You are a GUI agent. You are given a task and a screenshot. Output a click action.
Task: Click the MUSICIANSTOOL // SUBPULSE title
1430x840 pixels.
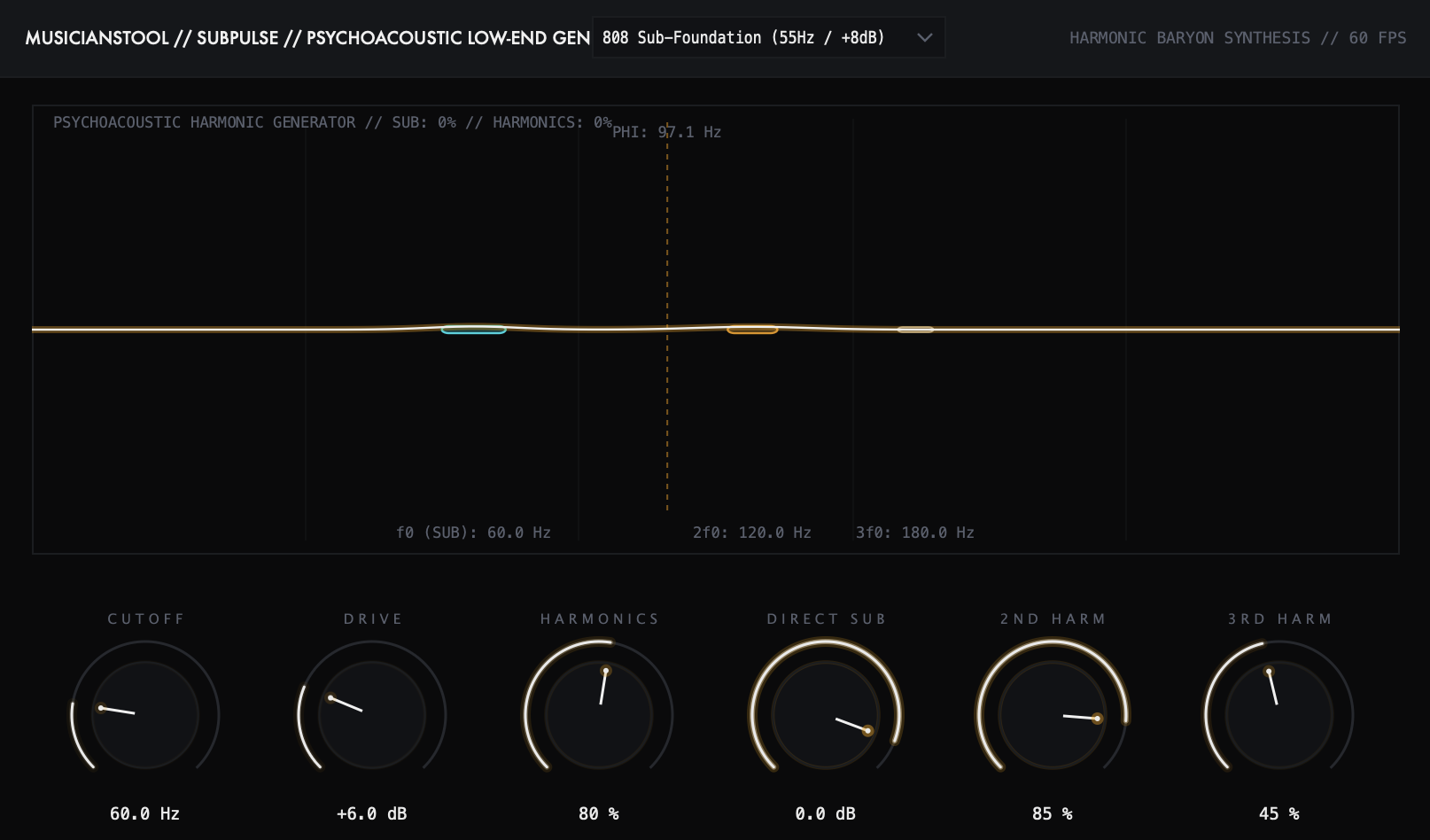point(152,38)
